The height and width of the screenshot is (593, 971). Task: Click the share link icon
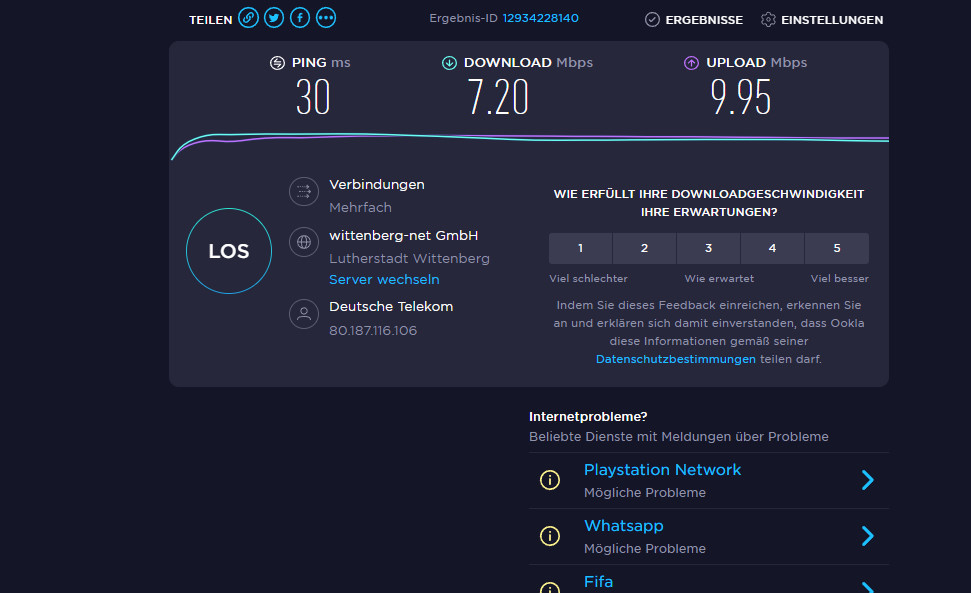(x=248, y=18)
